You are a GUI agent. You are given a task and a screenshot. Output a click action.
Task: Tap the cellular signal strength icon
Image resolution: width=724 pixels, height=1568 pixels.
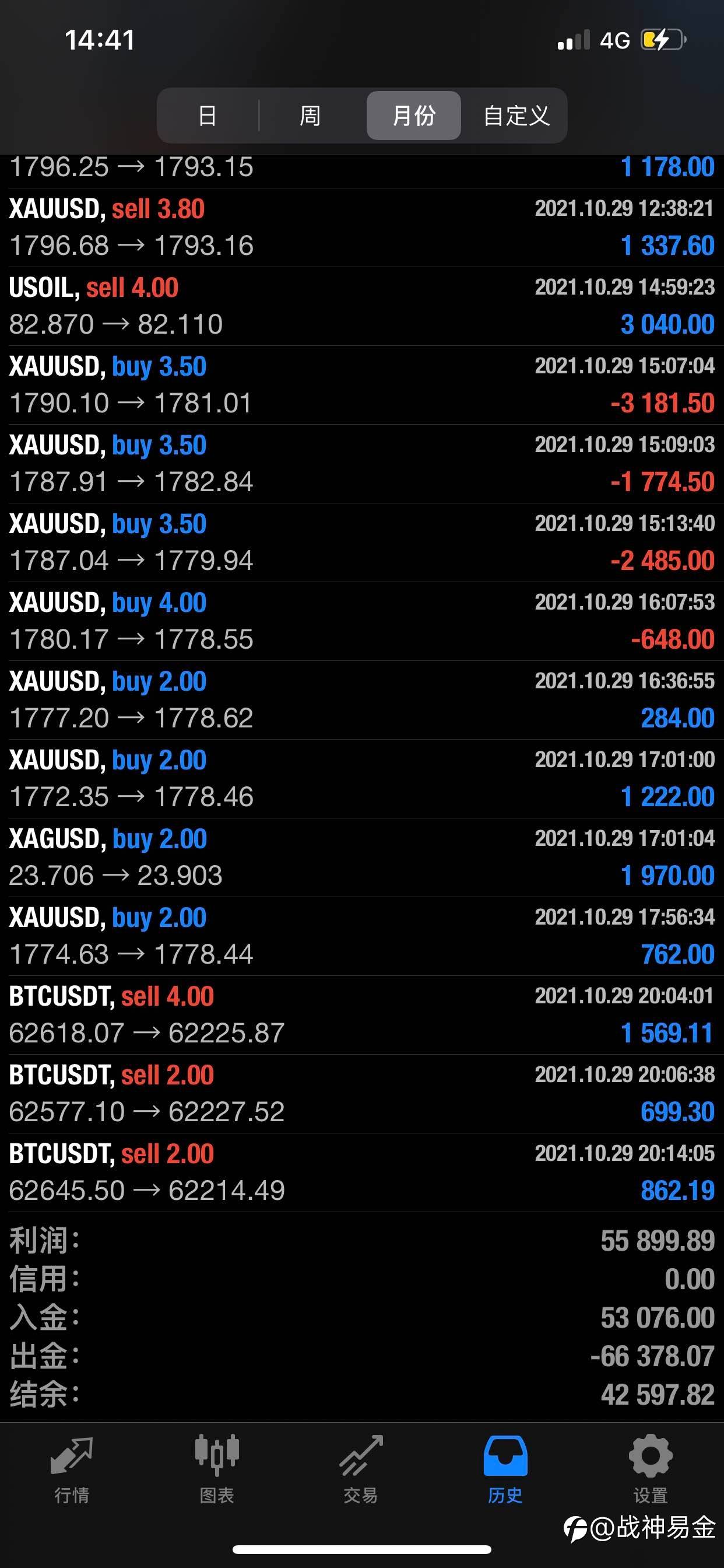coord(574,40)
